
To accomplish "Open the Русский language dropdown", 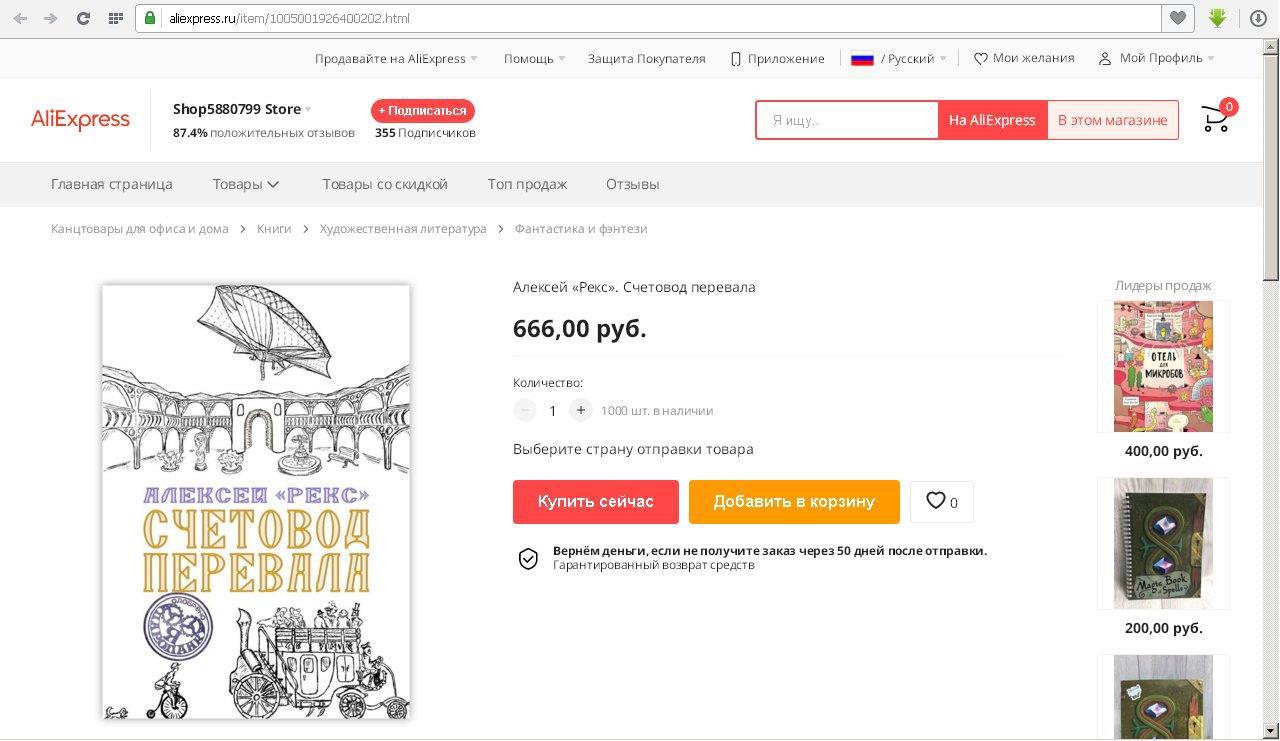I will (x=900, y=58).
